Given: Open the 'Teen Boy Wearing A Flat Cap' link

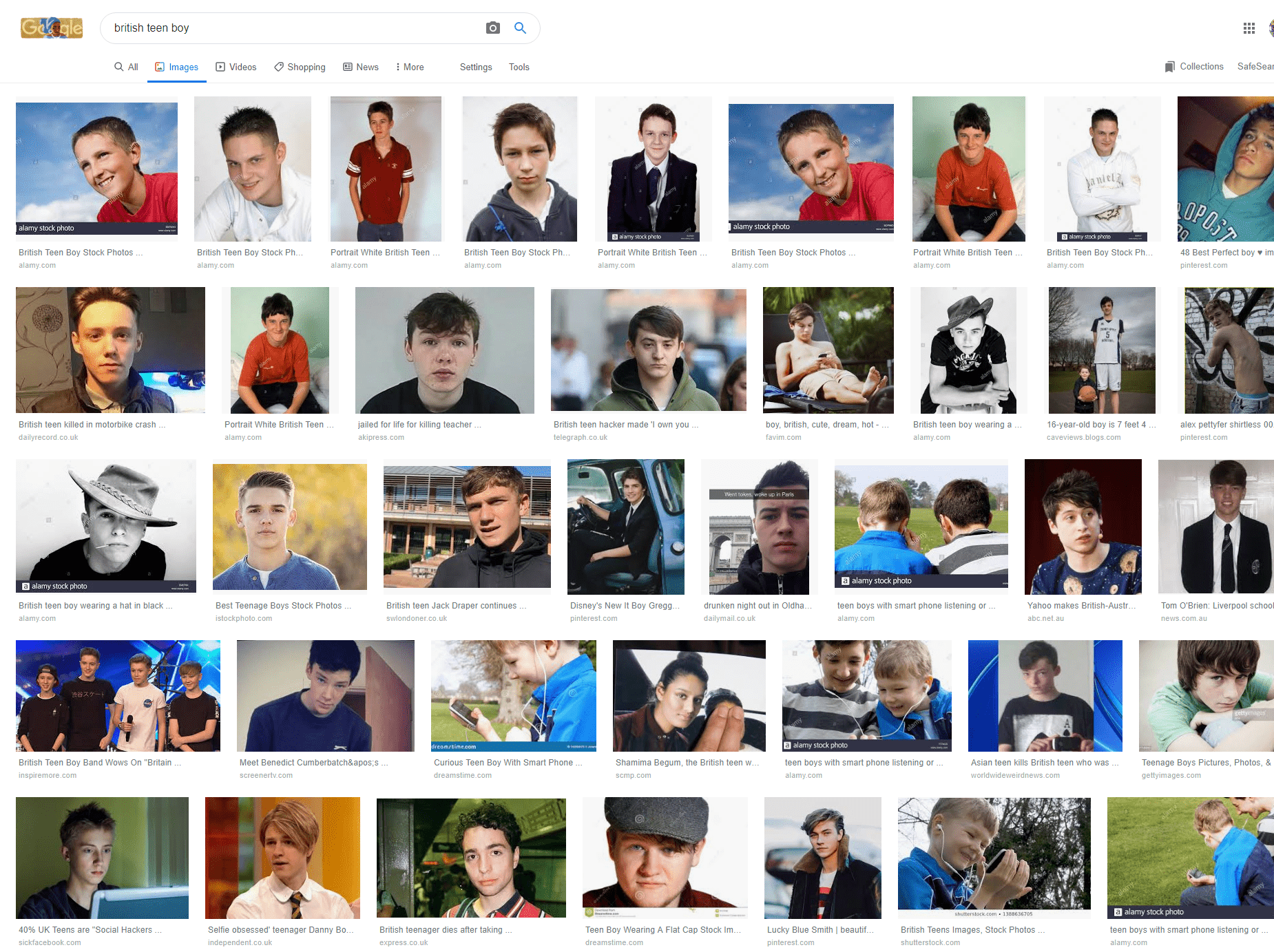Looking at the screenshot, I should coord(663,930).
